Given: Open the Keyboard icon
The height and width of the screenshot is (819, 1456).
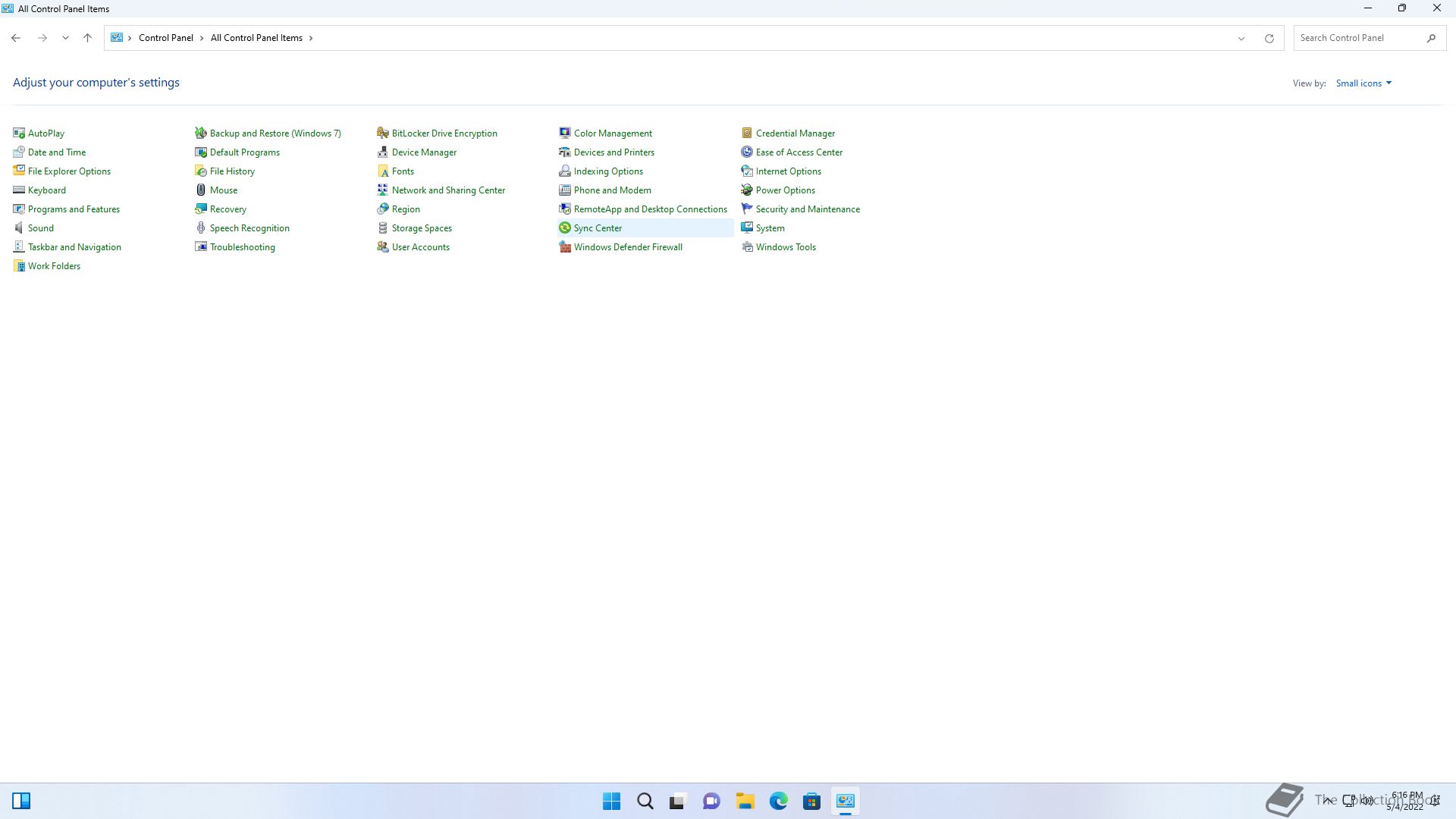Looking at the screenshot, I should [x=19, y=190].
